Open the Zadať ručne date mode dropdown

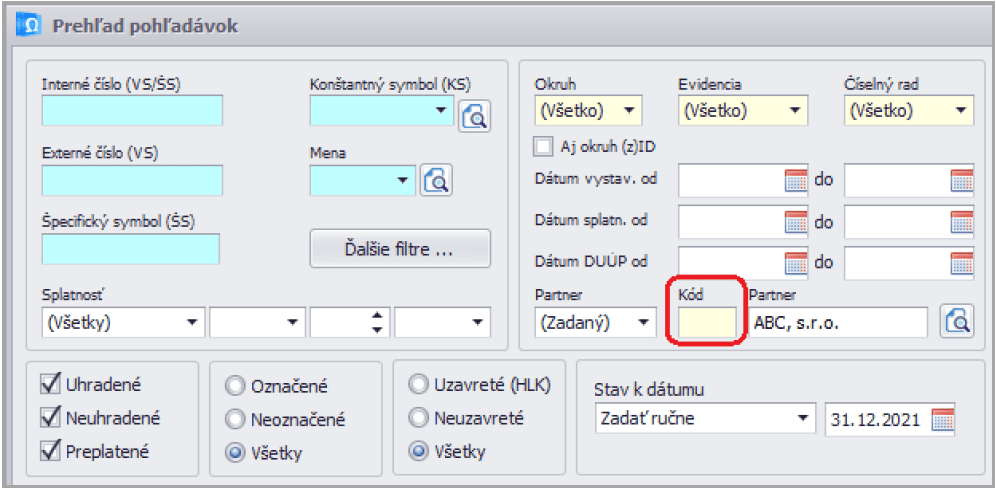pyautogui.click(x=802, y=419)
